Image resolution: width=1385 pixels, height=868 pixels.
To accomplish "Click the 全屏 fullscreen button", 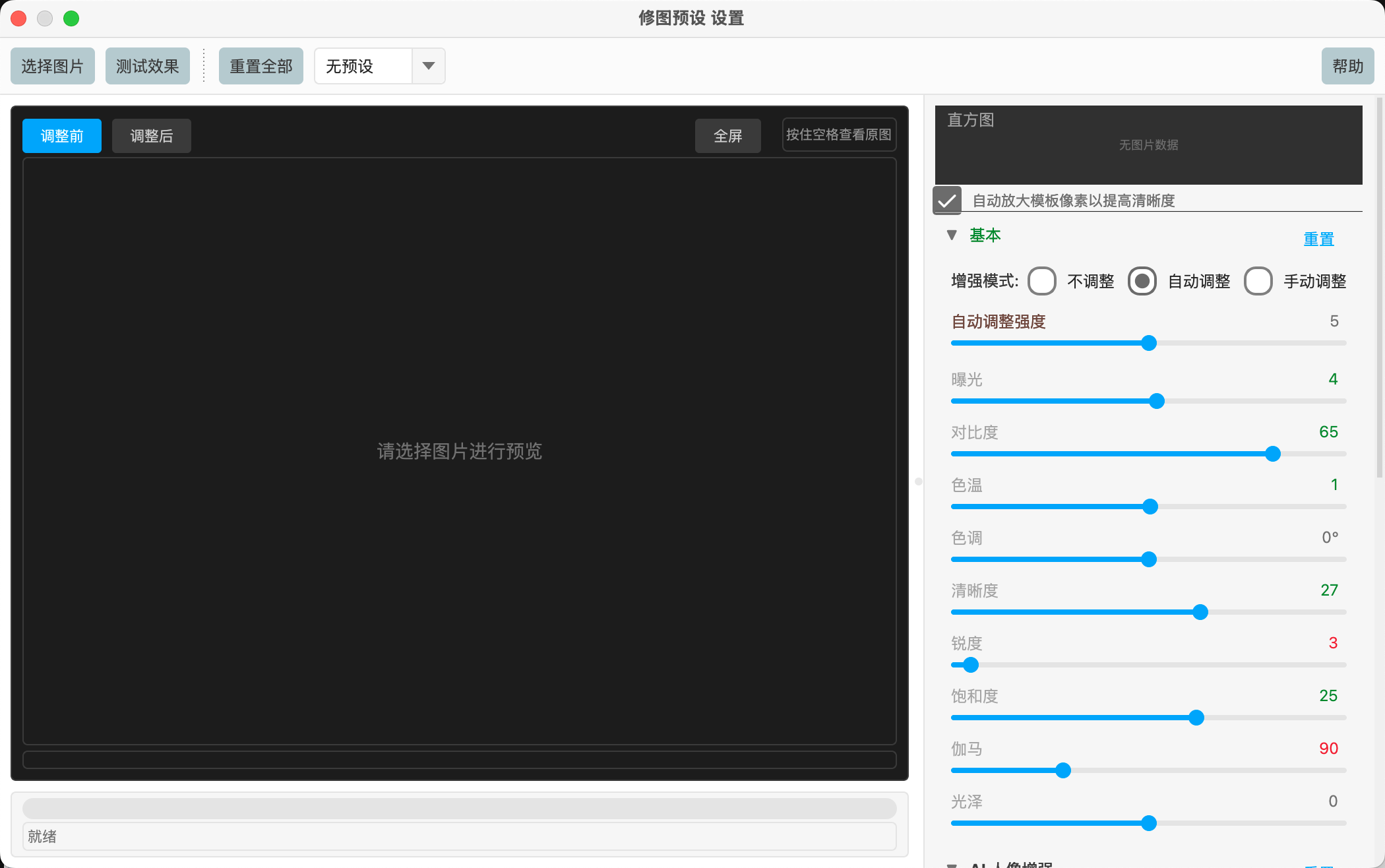I will click(x=727, y=135).
